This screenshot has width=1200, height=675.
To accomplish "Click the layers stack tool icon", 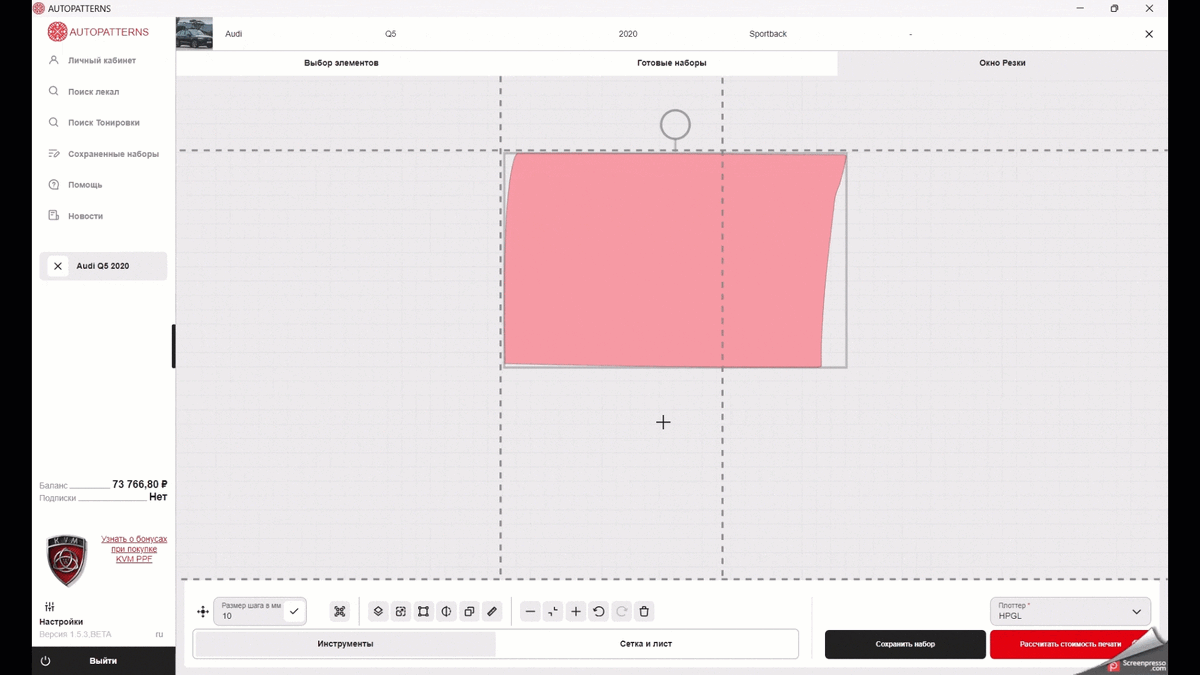I will 378,612.
